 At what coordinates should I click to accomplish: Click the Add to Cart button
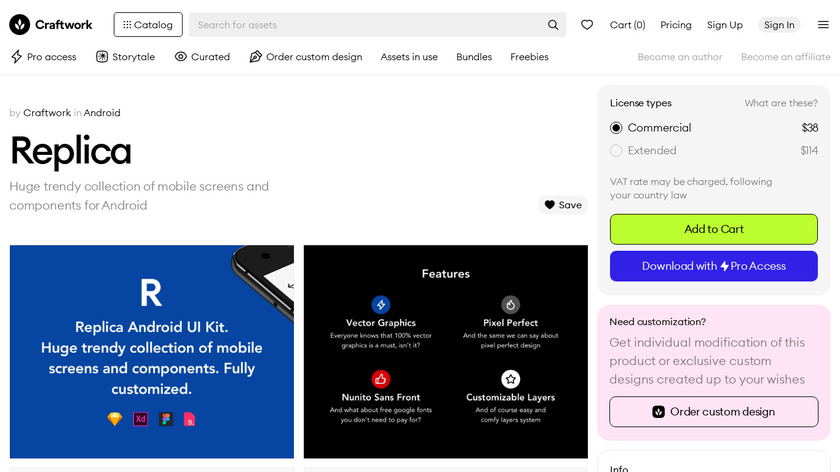[714, 229]
